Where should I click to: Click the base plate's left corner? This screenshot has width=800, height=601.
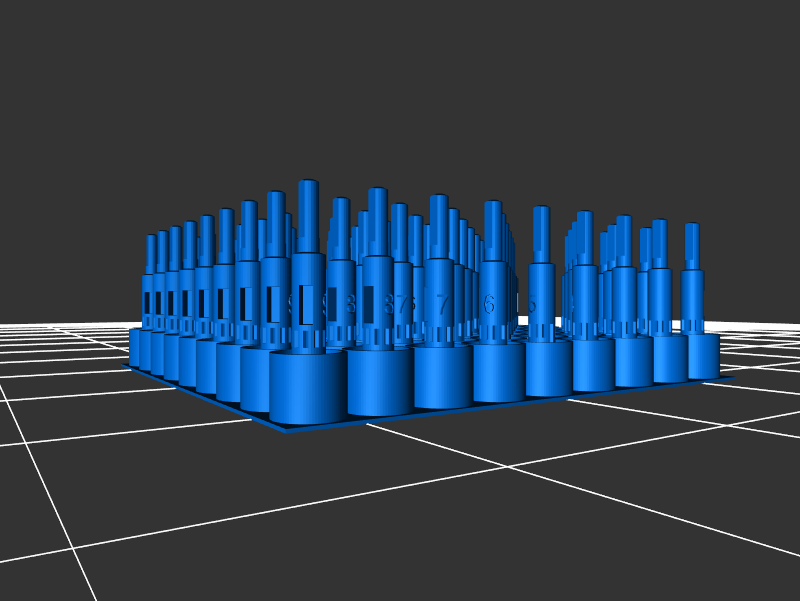coord(125,366)
